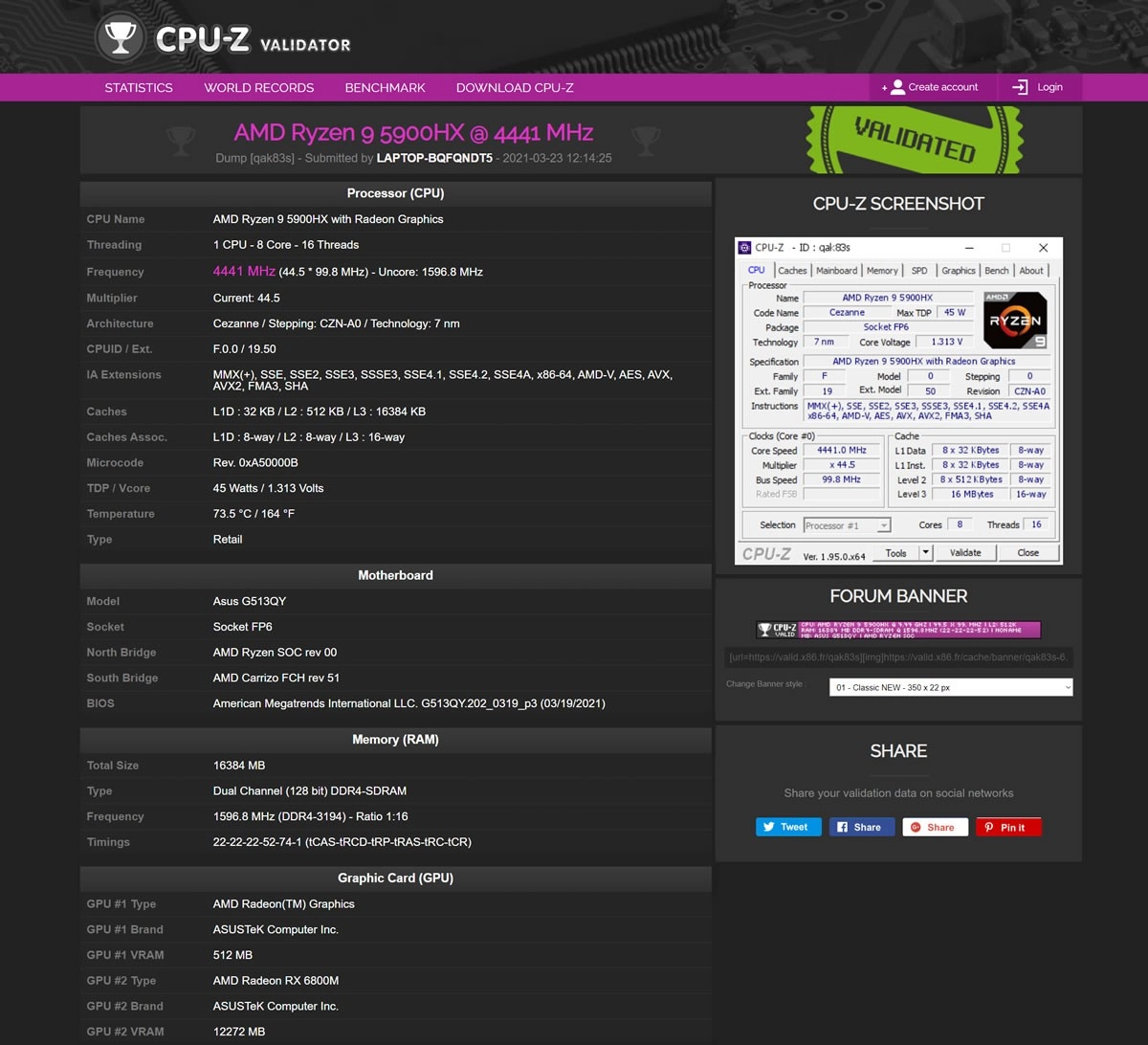Click the Google+ icon on white Share
Screen dimensions: 1148x1045
click(916, 827)
